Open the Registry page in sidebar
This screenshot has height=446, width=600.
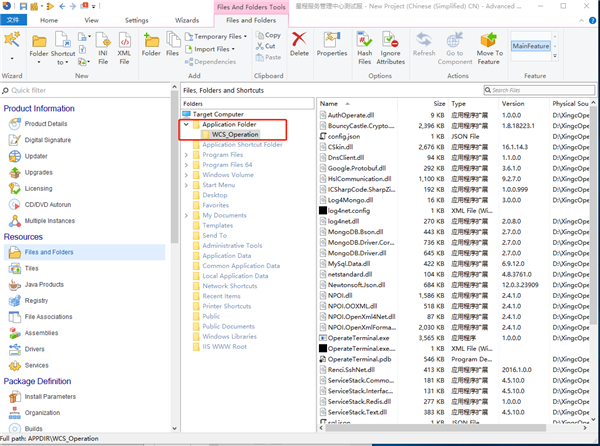[36, 300]
